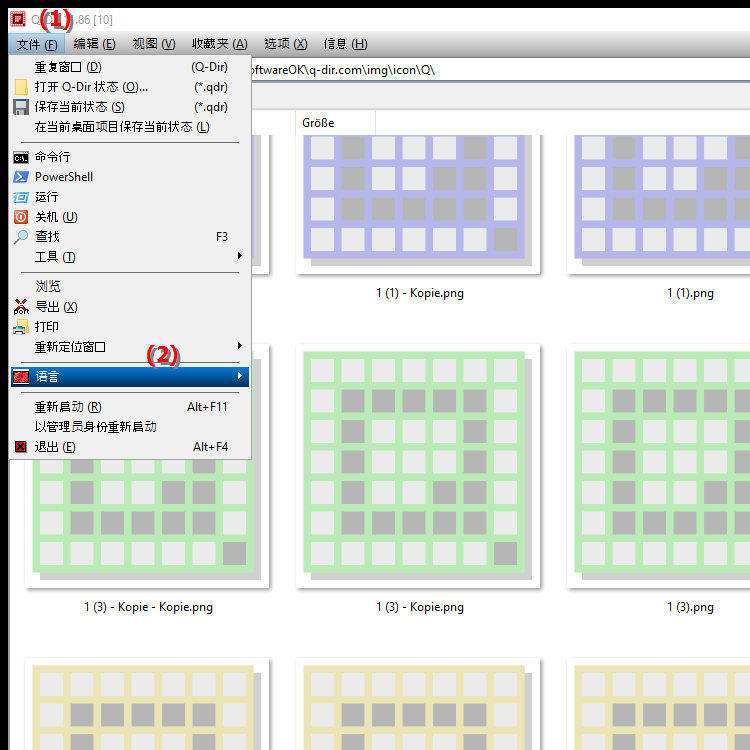The image size is (750, 750).
Task: Click file name label 1 (3) - Kopie - Kopie.png
Action: click(148, 607)
